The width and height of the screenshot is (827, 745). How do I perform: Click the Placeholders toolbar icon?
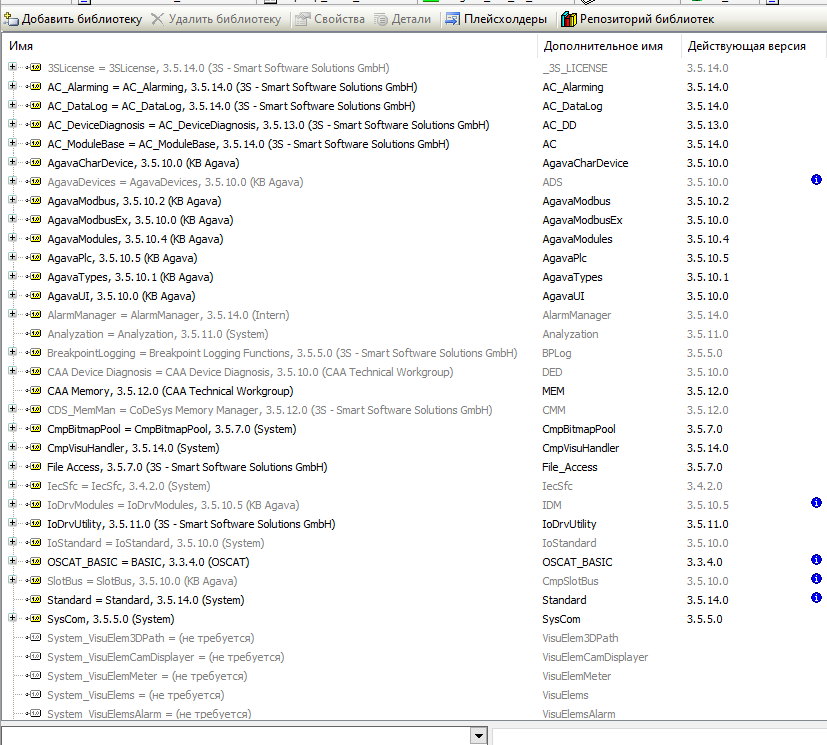coord(453,20)
